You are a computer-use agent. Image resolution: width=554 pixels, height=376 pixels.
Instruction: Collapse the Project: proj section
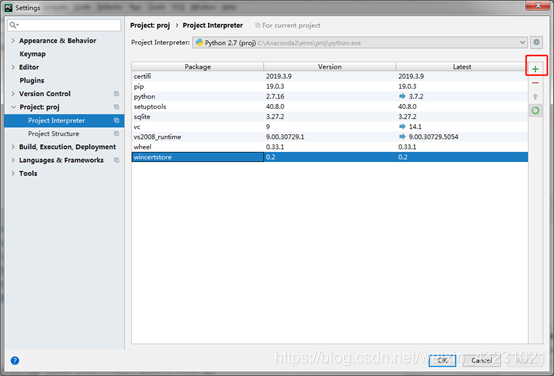[x=13, y=107]
